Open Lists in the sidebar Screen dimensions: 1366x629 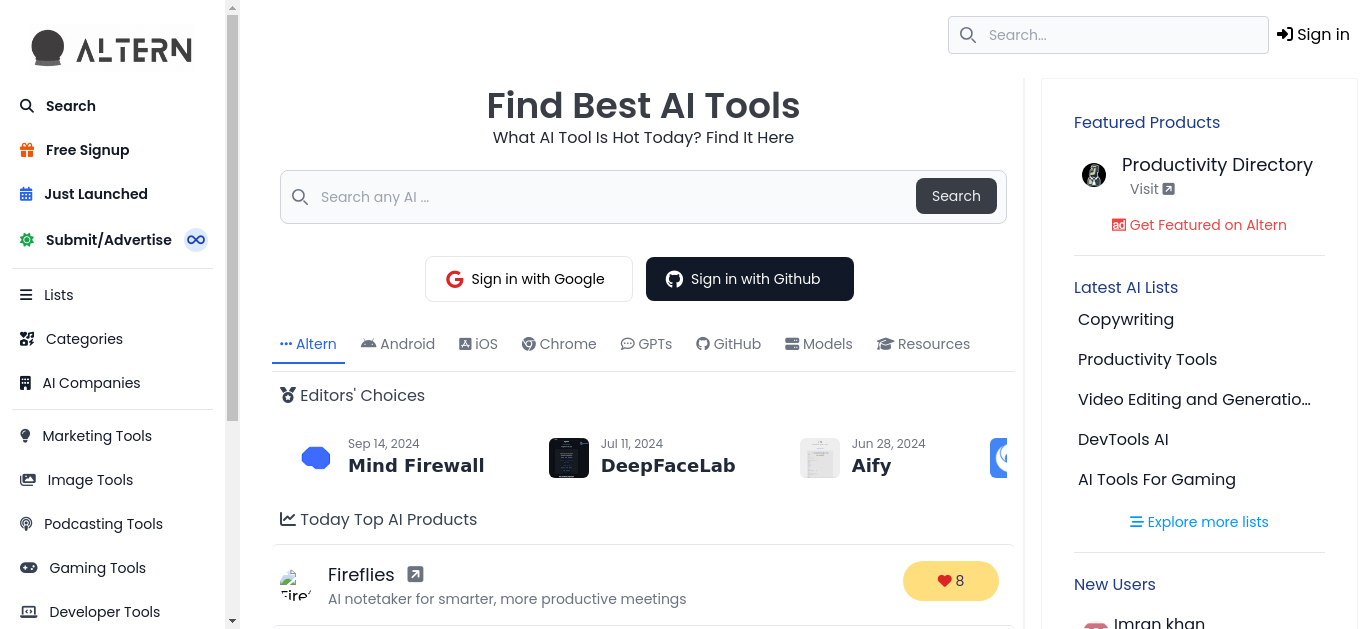pos(59,295)
